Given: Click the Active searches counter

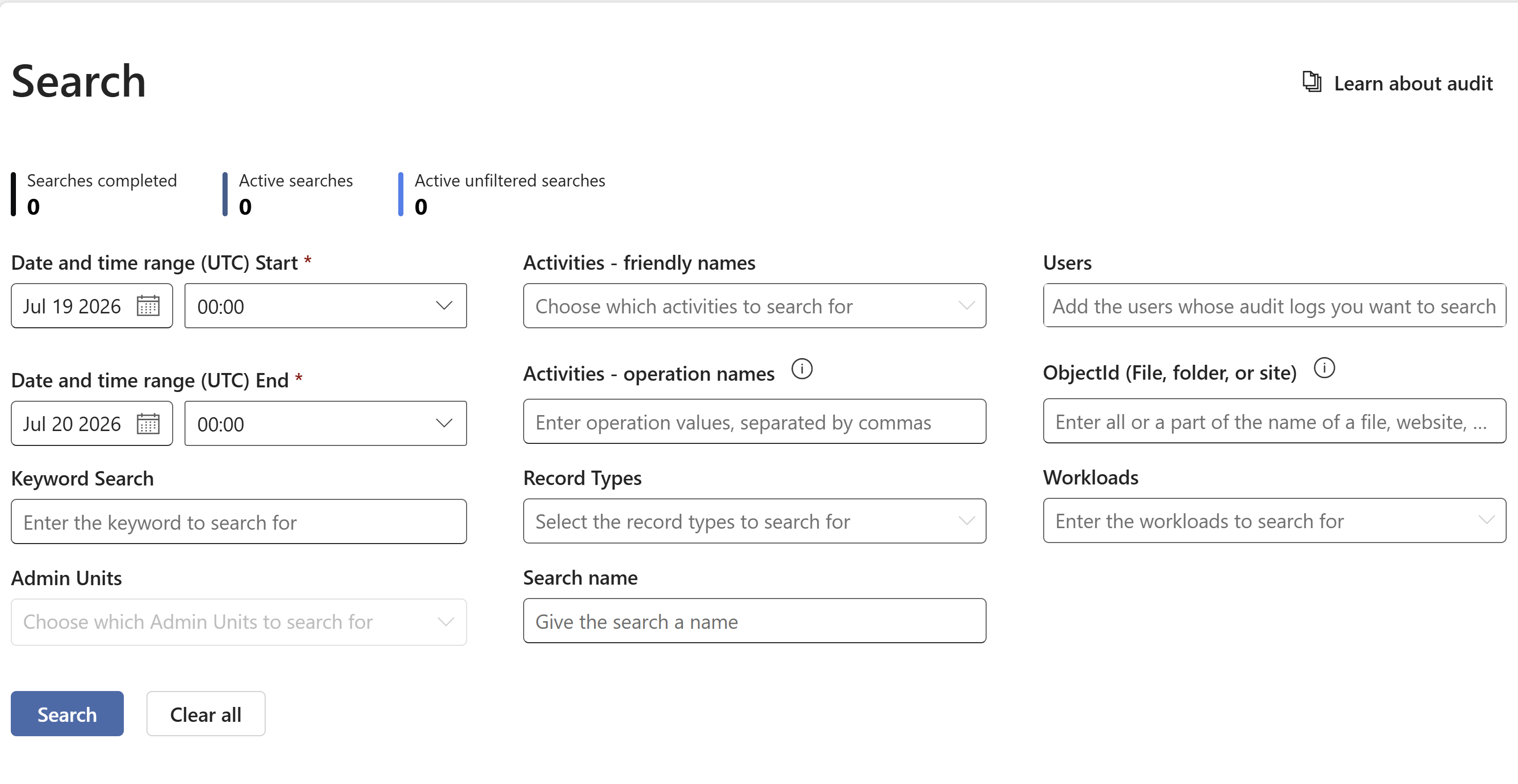Looking at the screenshot, I should tap(288, 194).
